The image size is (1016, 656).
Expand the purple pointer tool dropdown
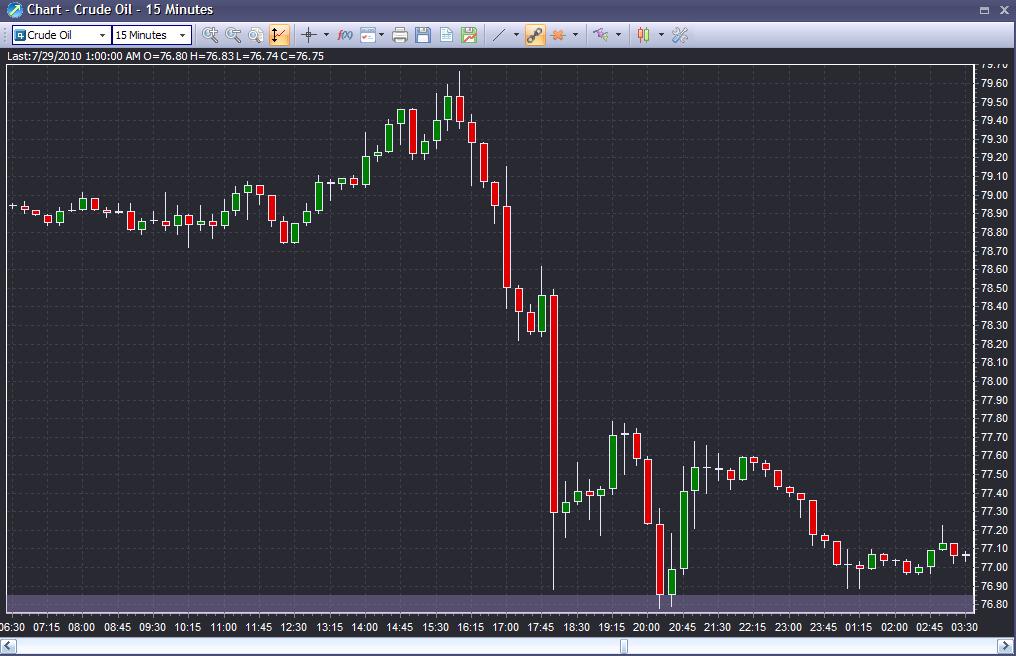click(618, 35)
